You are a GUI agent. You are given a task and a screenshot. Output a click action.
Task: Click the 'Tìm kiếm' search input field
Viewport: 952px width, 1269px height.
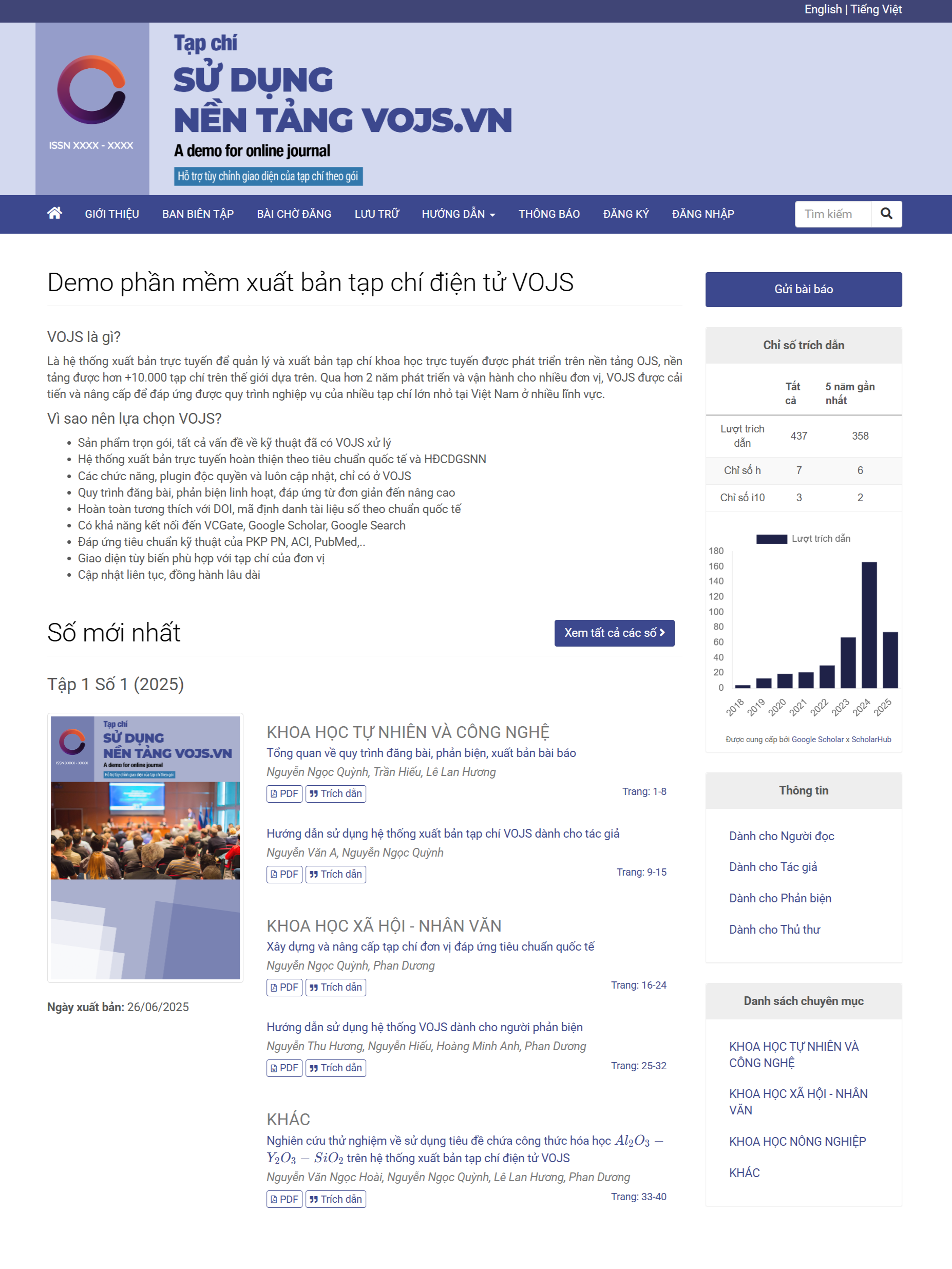click(x=832, y=214)
